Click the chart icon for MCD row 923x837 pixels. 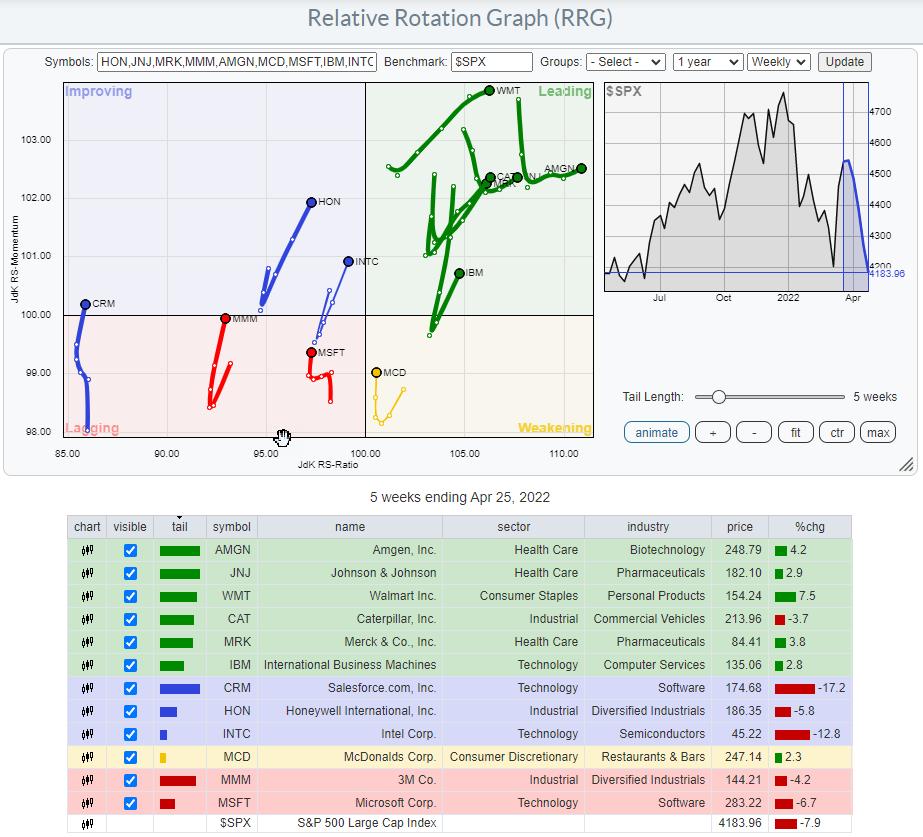coord(87,757)
